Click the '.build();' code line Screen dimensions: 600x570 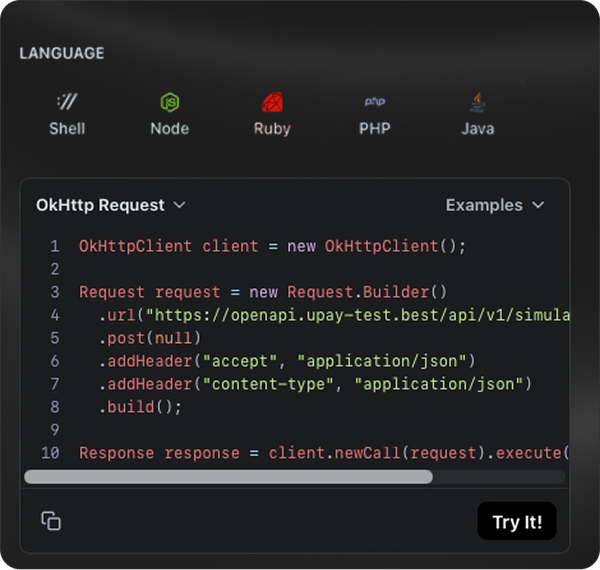[x=140, y=407]
